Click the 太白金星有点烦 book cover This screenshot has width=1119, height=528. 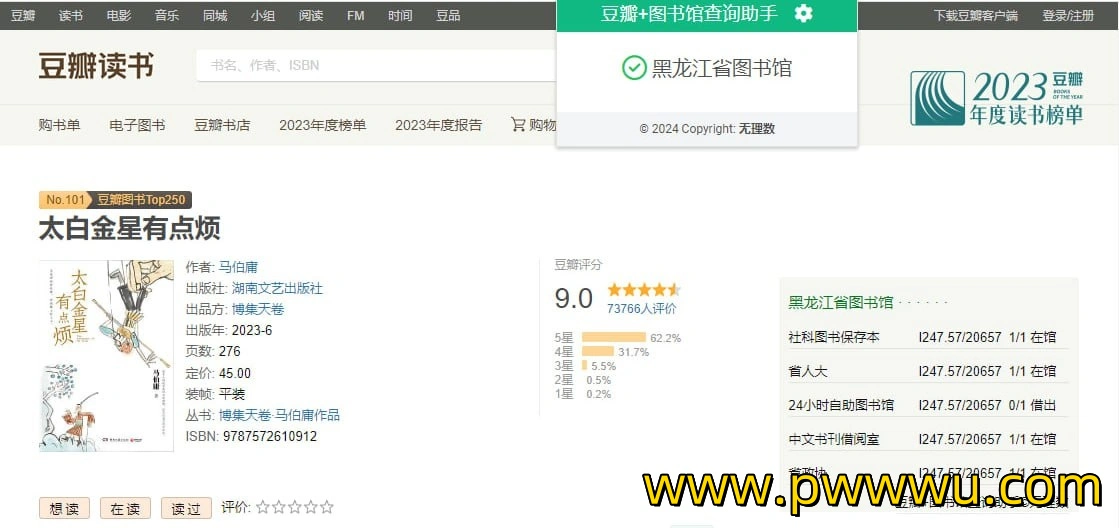[x=106, y=355]
